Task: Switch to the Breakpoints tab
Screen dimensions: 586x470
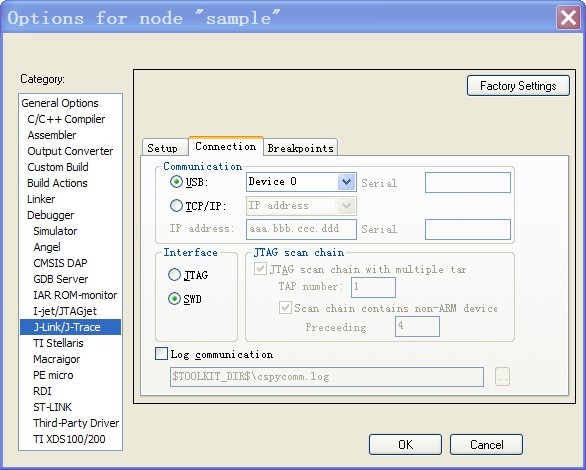Action: pos(300,148)
